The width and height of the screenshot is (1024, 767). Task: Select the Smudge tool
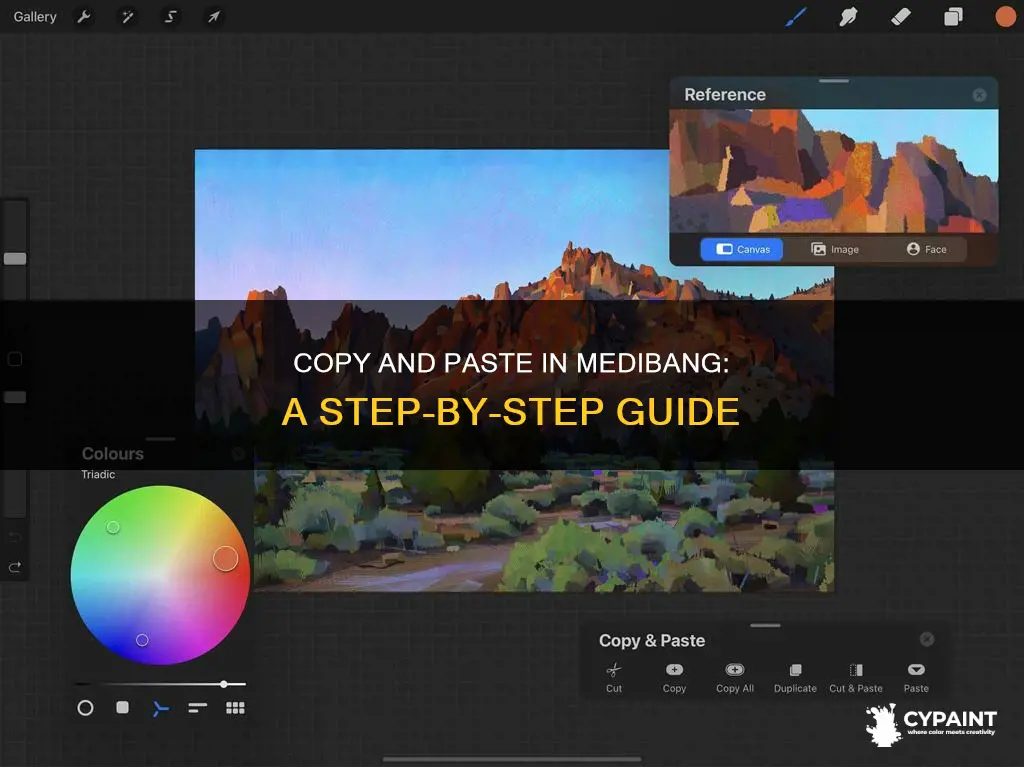(848, 17)
